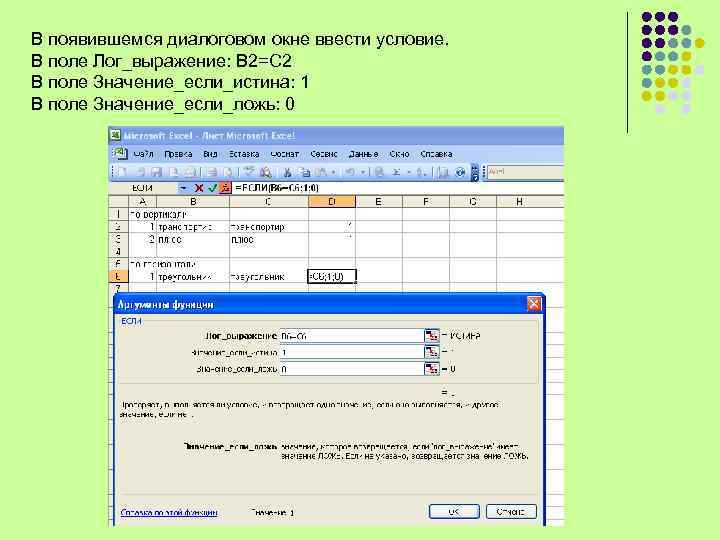This screenshot has width=720, height=540.
Task: Open the Undo history dropdown arrow
Action: pyautogui.click(x=362, y=172)
